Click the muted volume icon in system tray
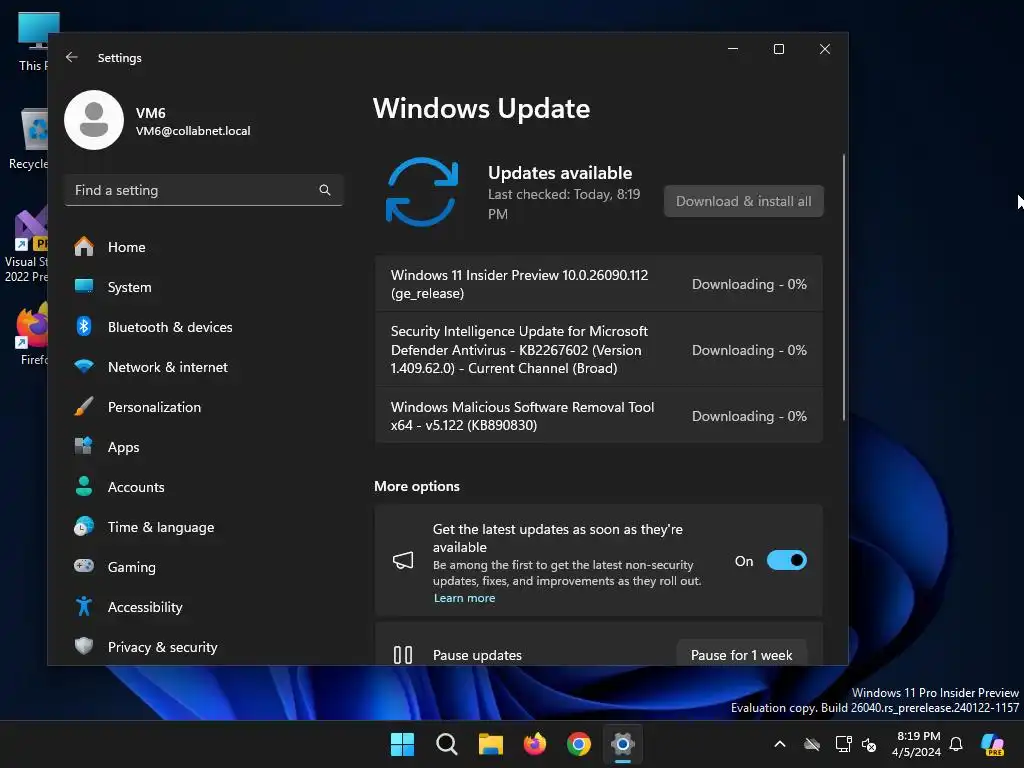1024x768 pixels. pyautogui.click(x=869, y=744)
